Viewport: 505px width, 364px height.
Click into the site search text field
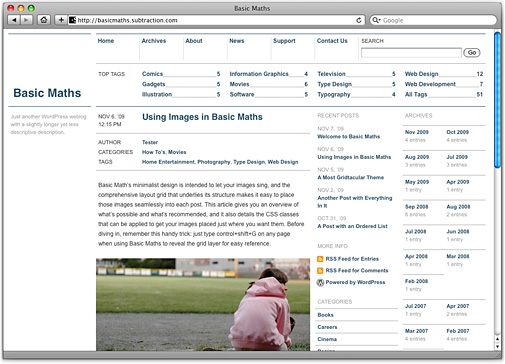tap(411, 53)
